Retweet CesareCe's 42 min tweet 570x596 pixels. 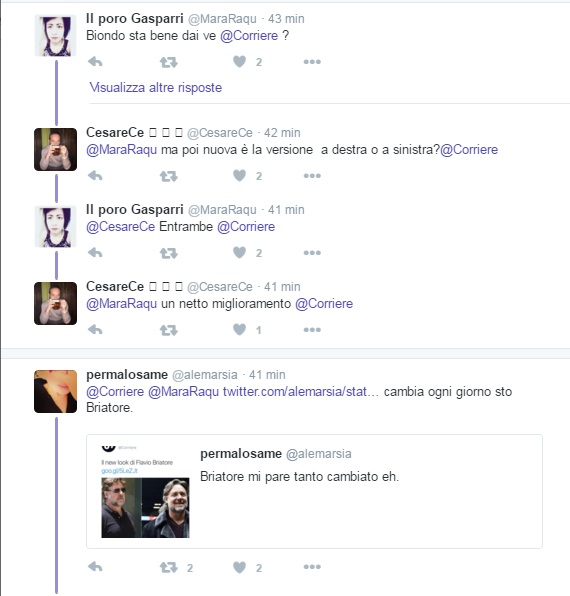(x=169, y=176)
